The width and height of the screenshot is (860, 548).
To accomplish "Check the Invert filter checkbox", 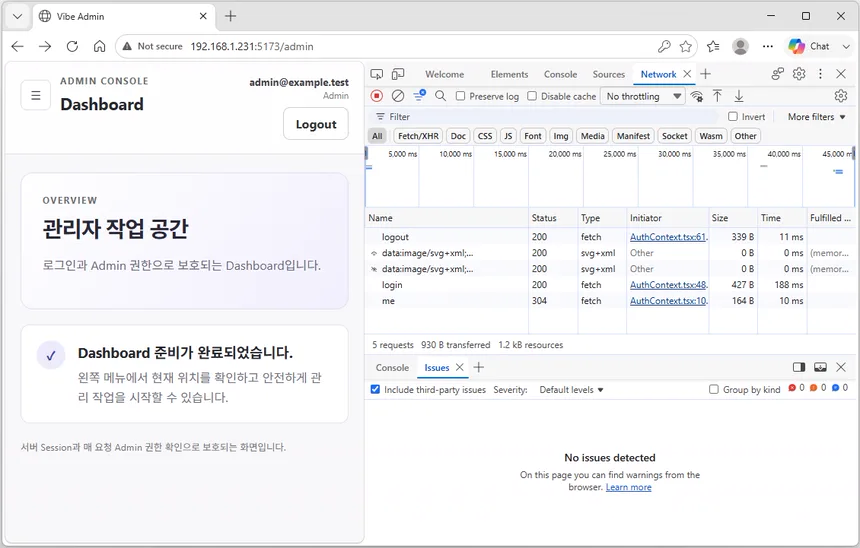I will coord(733,116).
